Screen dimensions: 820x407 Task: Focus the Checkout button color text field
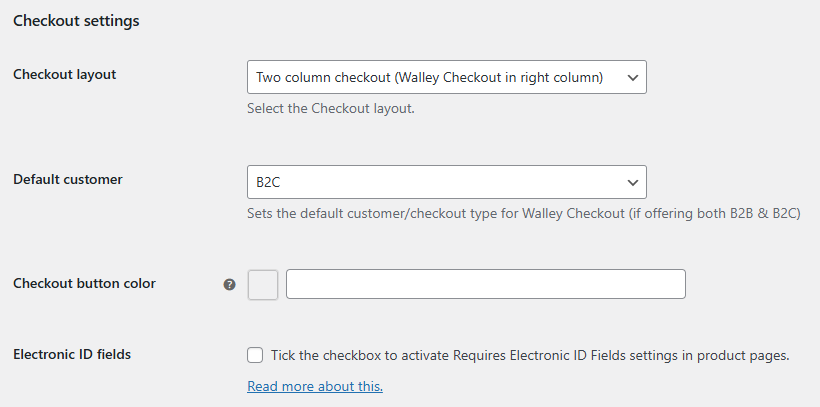pyautogui.click(x=485, y=284)
